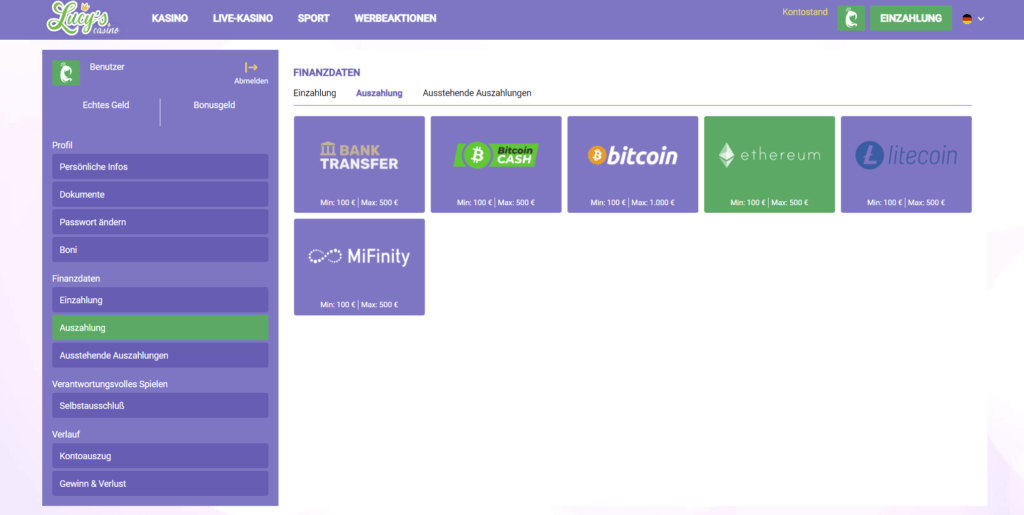Click Einzahlung in the sidebar Finanzdaten
The image size is (1024, 515).
(160, 300)
